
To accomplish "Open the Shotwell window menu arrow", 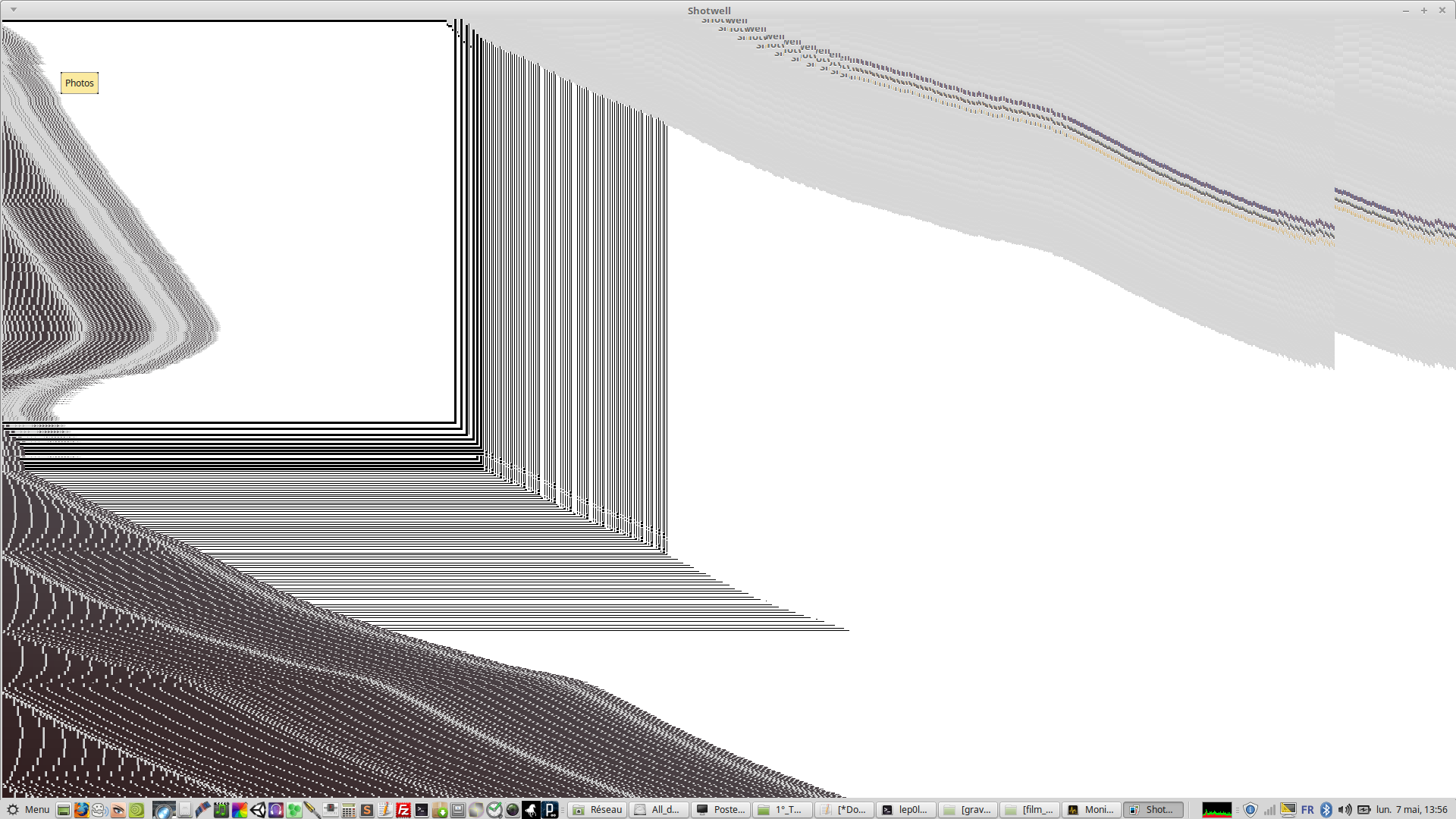I will [14, 10].
